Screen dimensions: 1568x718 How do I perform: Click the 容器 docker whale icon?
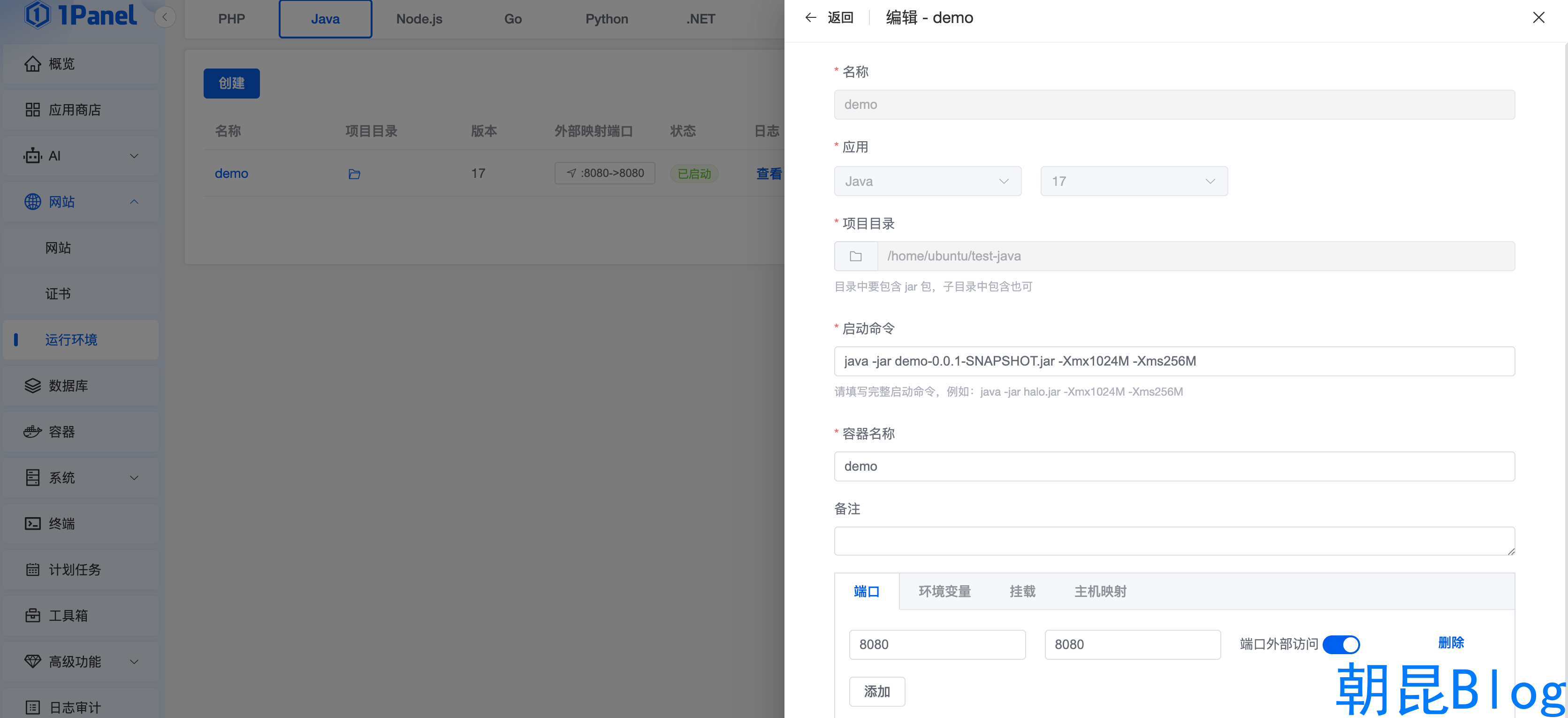(x=33, y=432)
